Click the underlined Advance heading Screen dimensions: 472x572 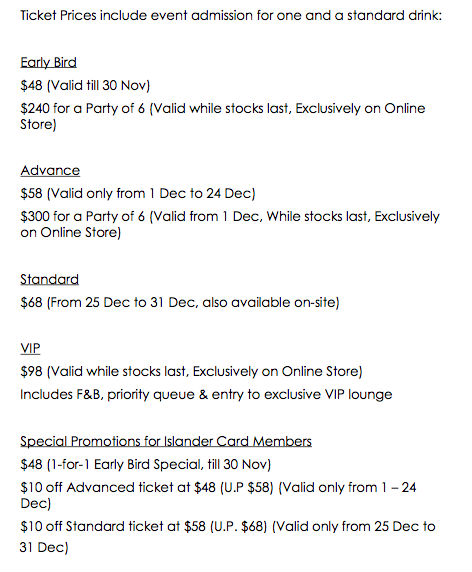(50, 170)
